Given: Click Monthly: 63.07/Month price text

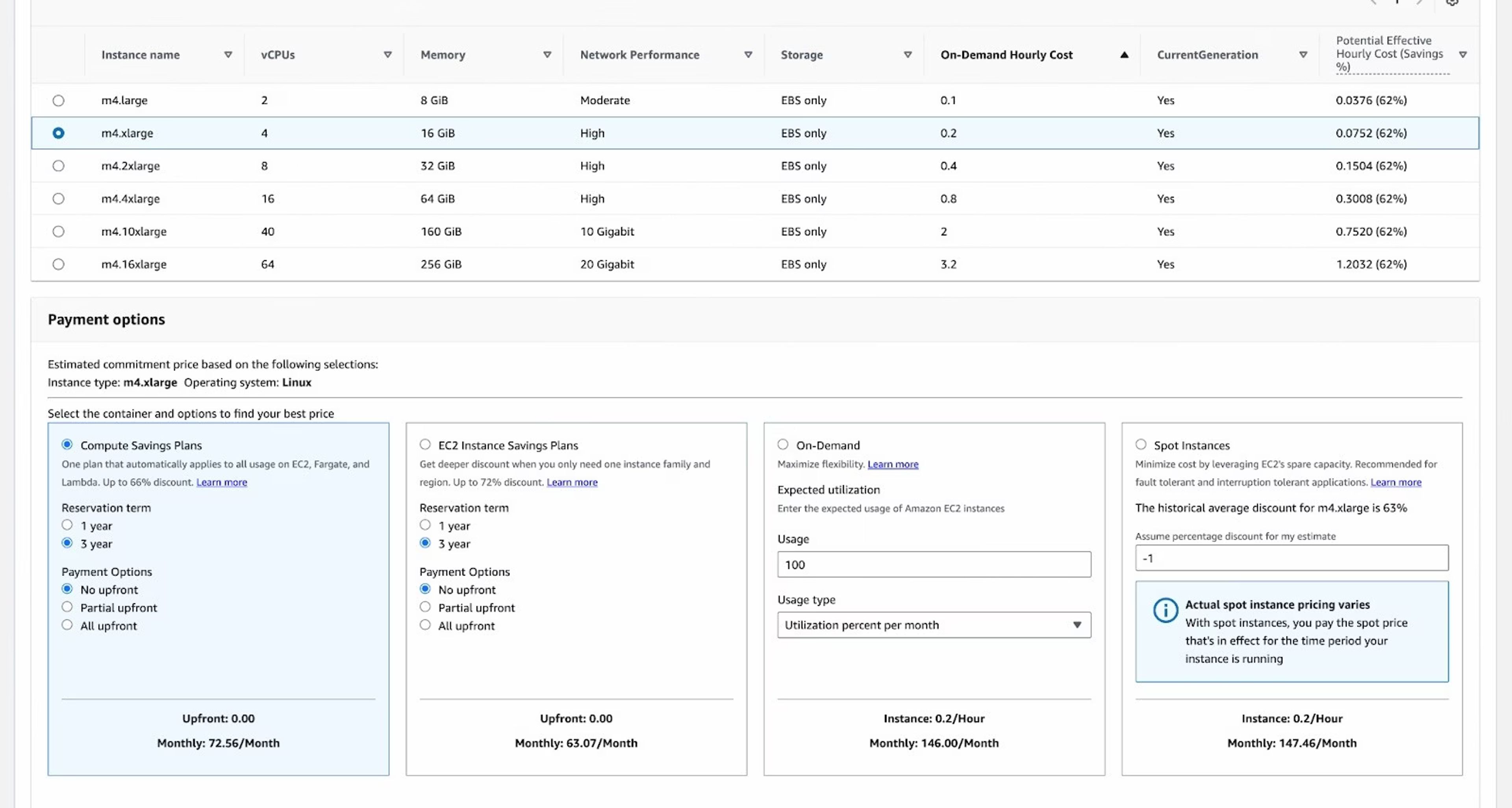Looking at the screenshot, I should [576, 743].
